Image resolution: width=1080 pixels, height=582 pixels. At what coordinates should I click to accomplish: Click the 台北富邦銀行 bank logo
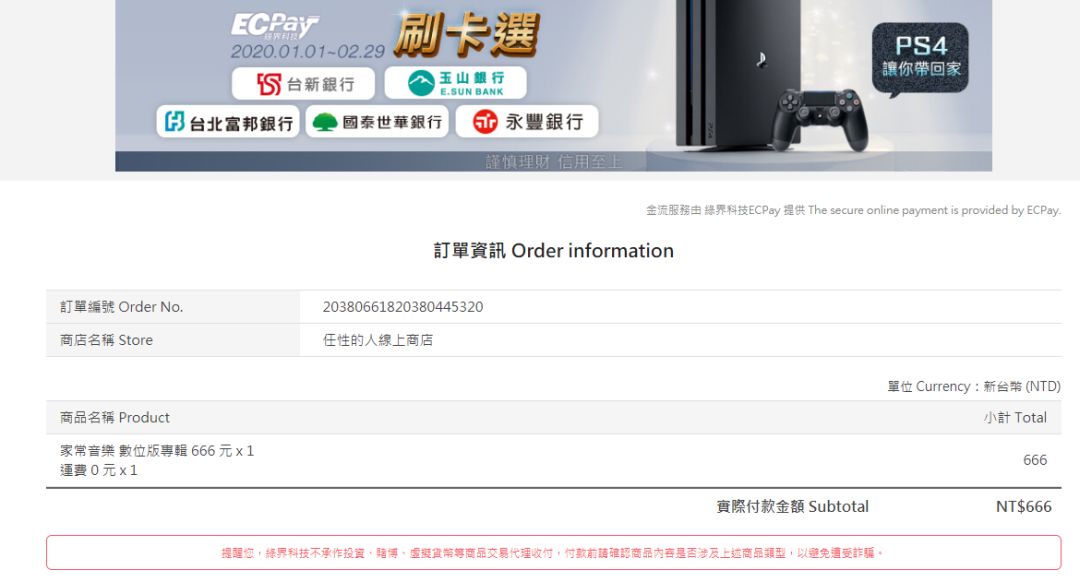[231, 121]
